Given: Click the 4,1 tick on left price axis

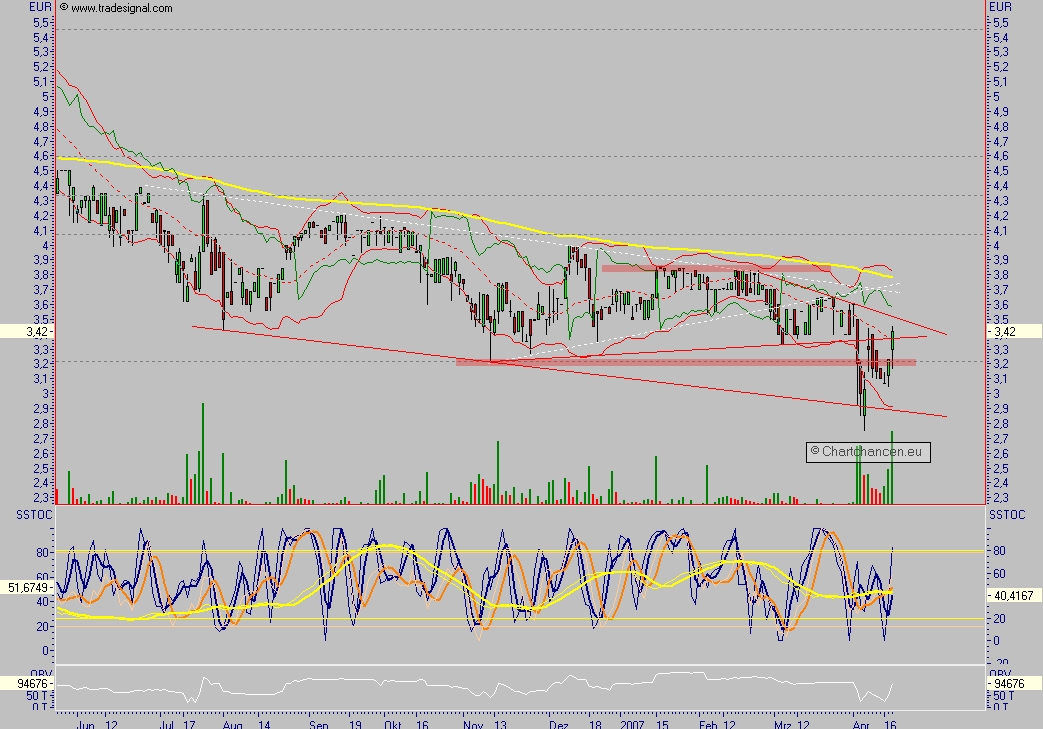Looking at the screenshot, I should point(41,231).
